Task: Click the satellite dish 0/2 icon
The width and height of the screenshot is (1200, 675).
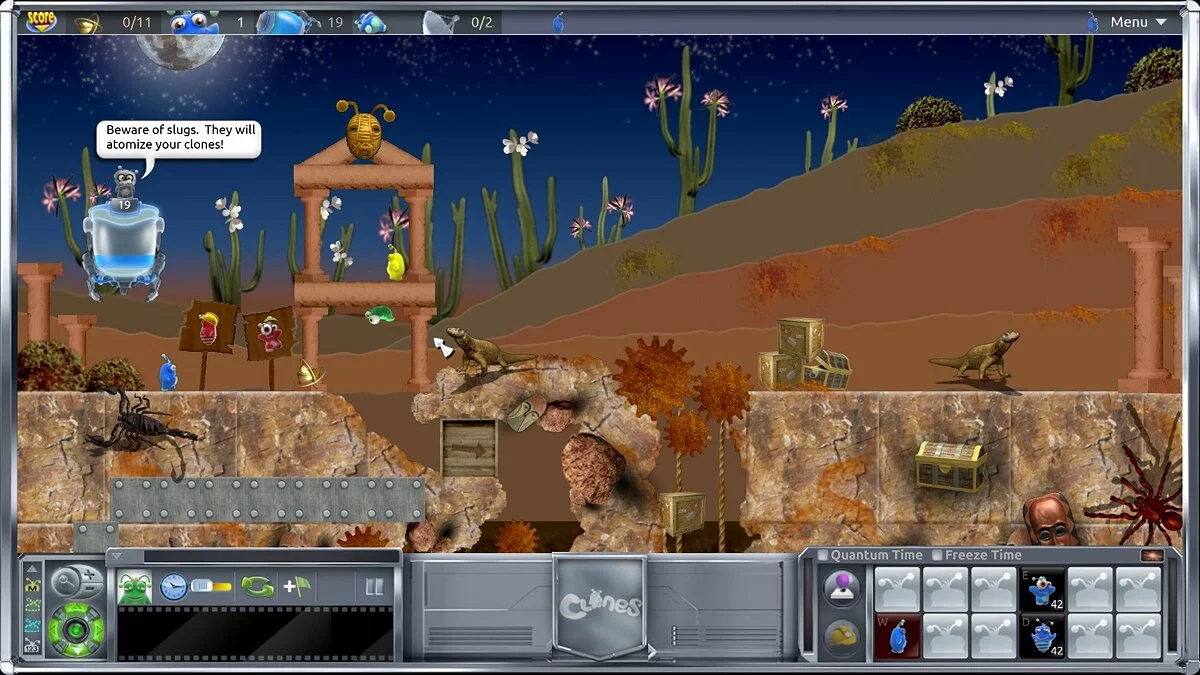Action: tap(441, 22)
